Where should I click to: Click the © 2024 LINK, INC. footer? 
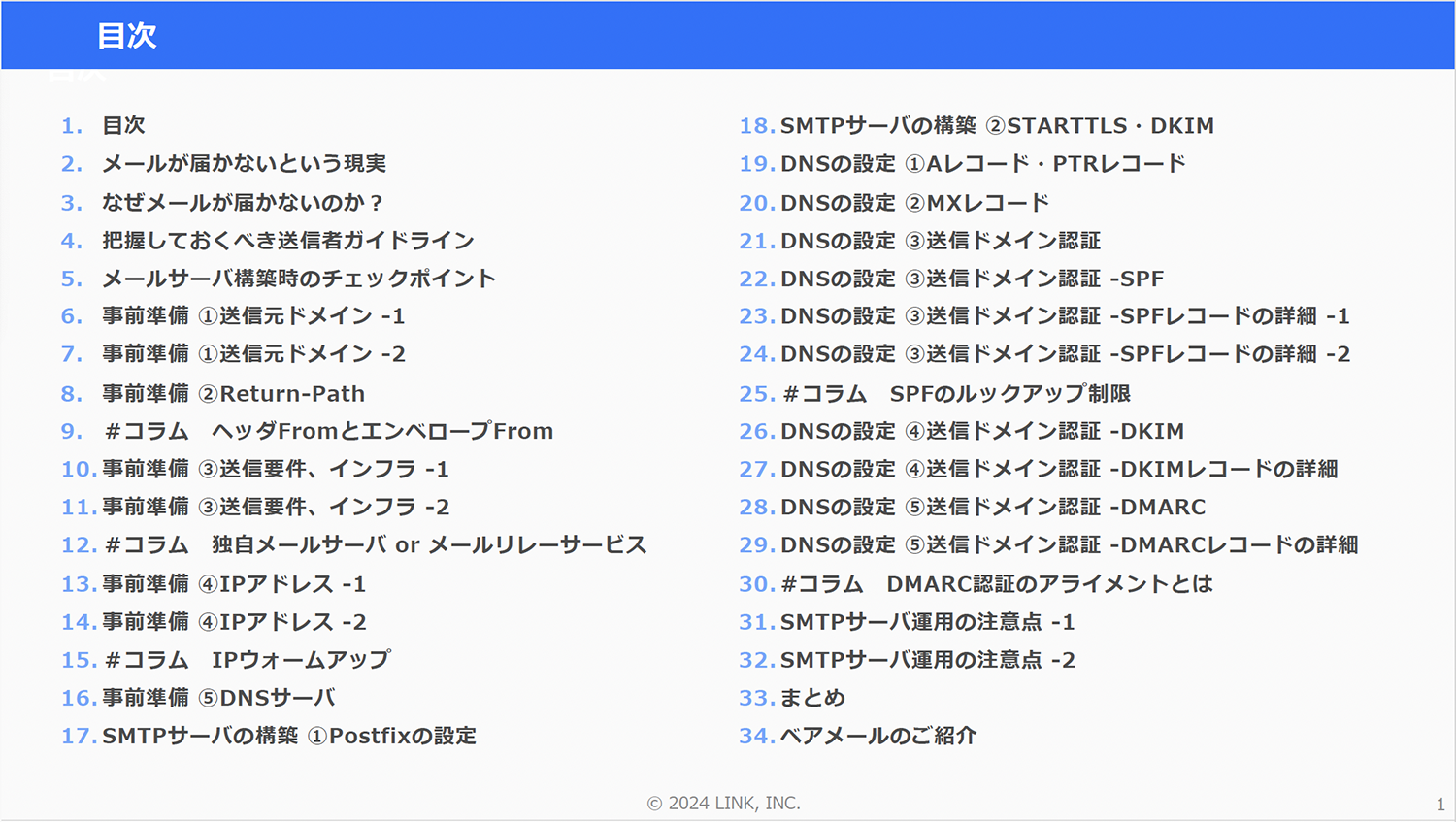tap(724, 803)
